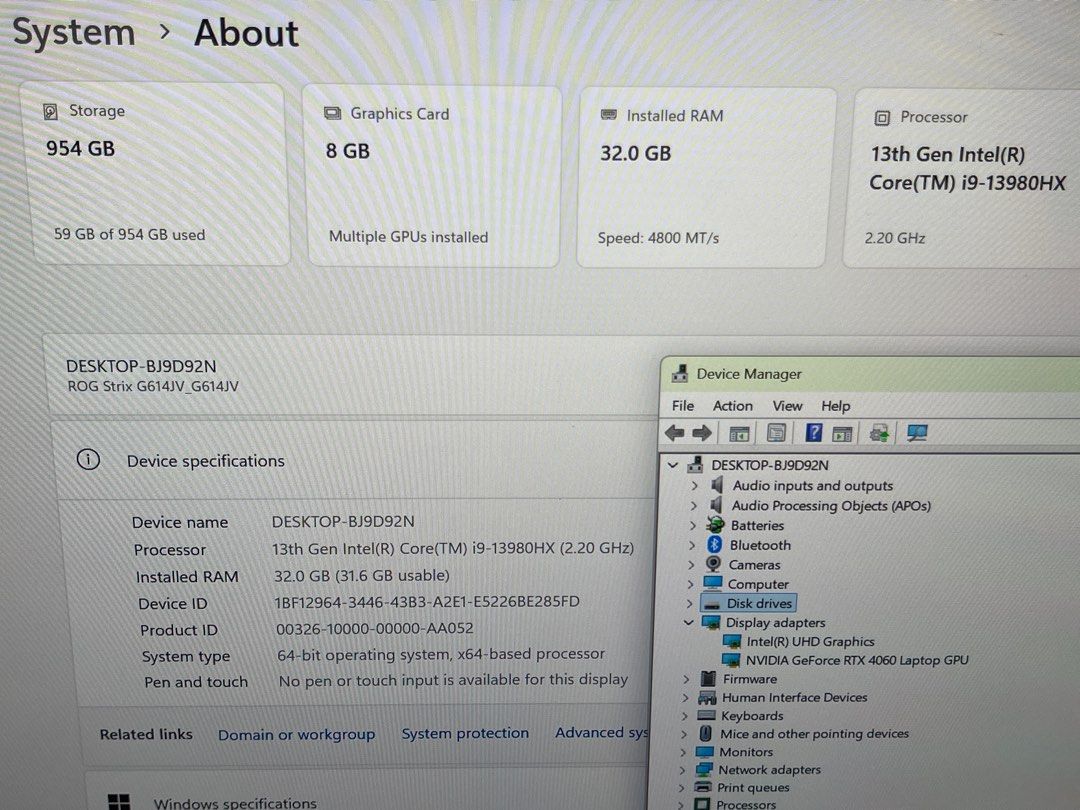Select the Intel(R) UHD Graphics device

(810, 641)
